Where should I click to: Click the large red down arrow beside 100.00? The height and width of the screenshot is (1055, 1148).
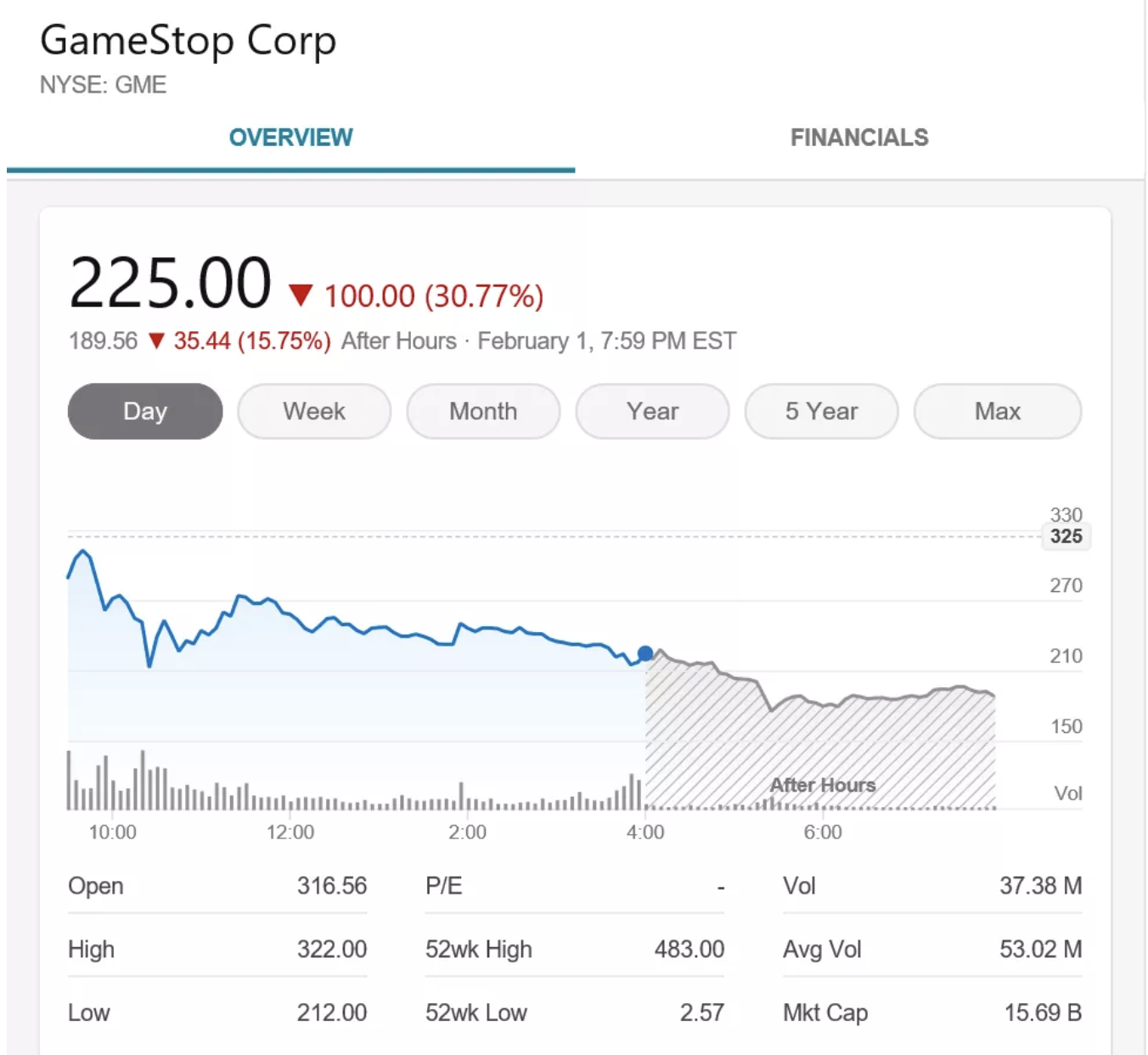coord(301,296)
